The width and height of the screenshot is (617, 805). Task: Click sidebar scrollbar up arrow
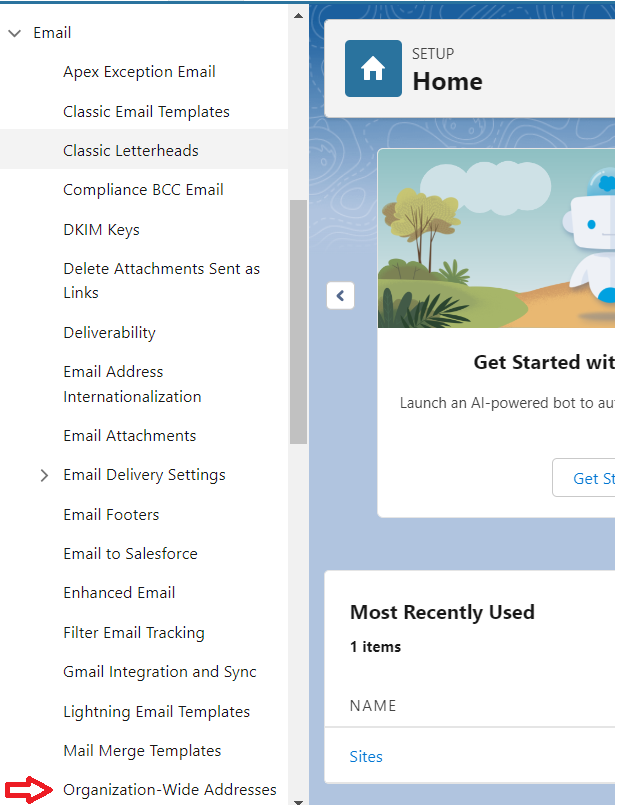(x=298, y=16)
